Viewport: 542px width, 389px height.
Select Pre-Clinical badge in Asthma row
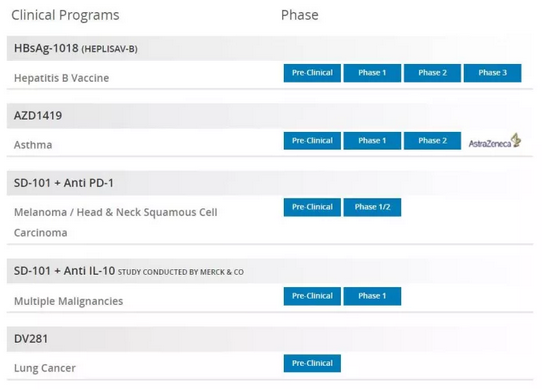(x=312, y=141)
